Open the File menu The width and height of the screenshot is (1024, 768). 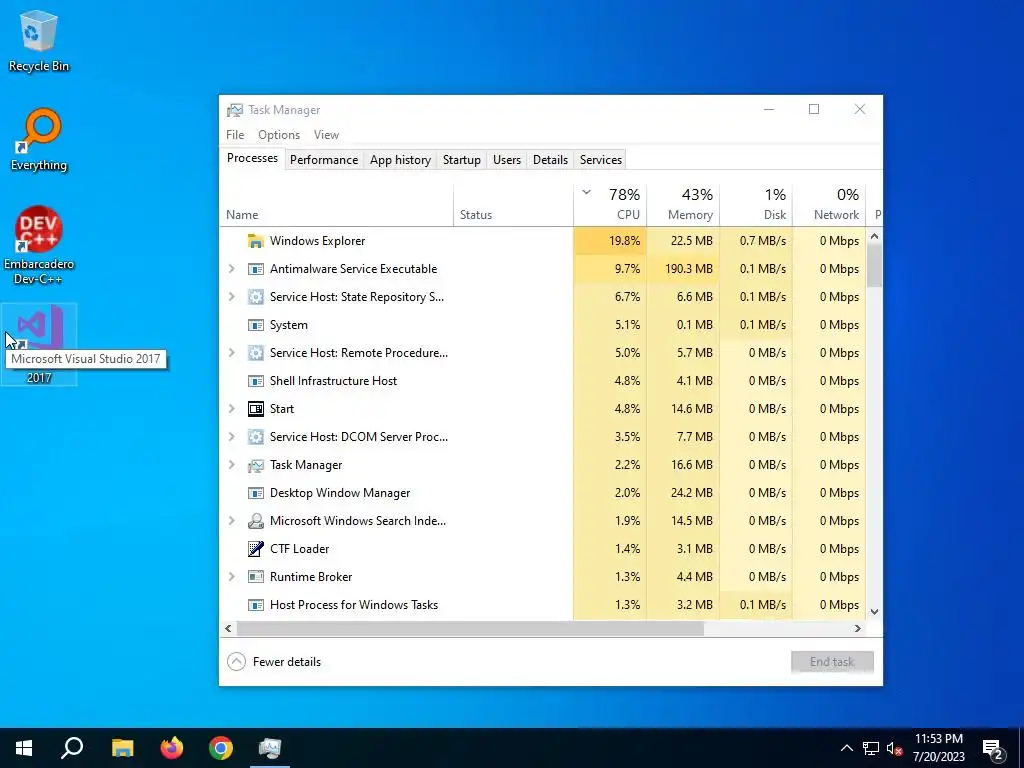point(235,135)
